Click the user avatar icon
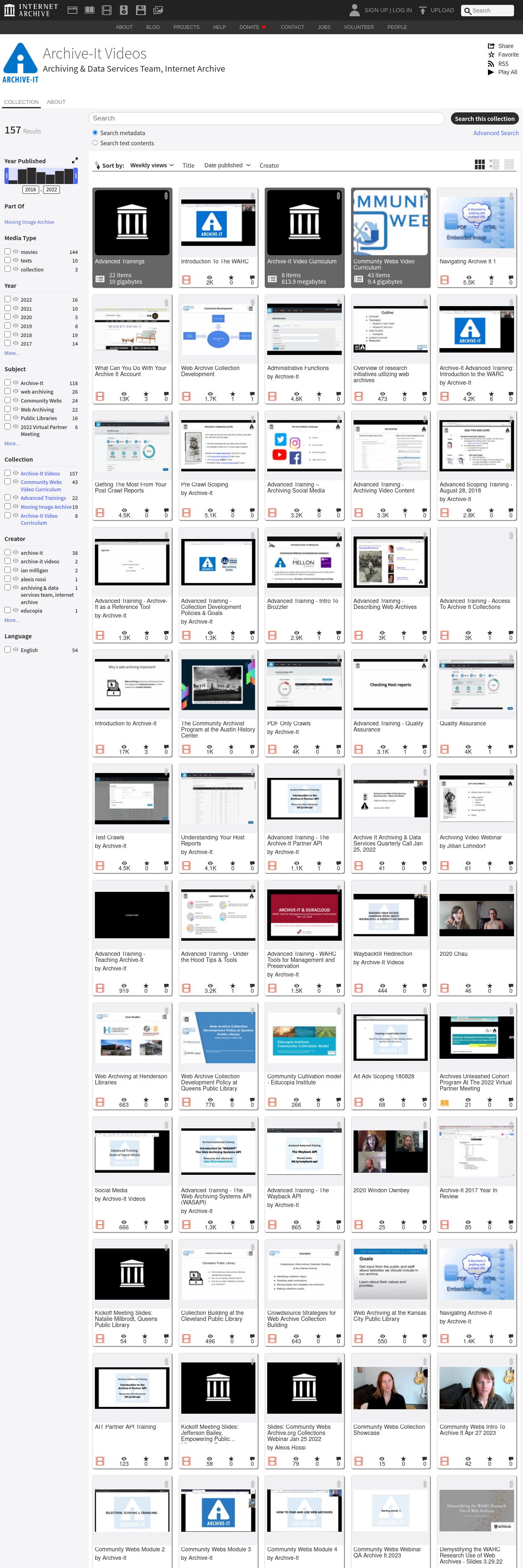 point(354,10)
